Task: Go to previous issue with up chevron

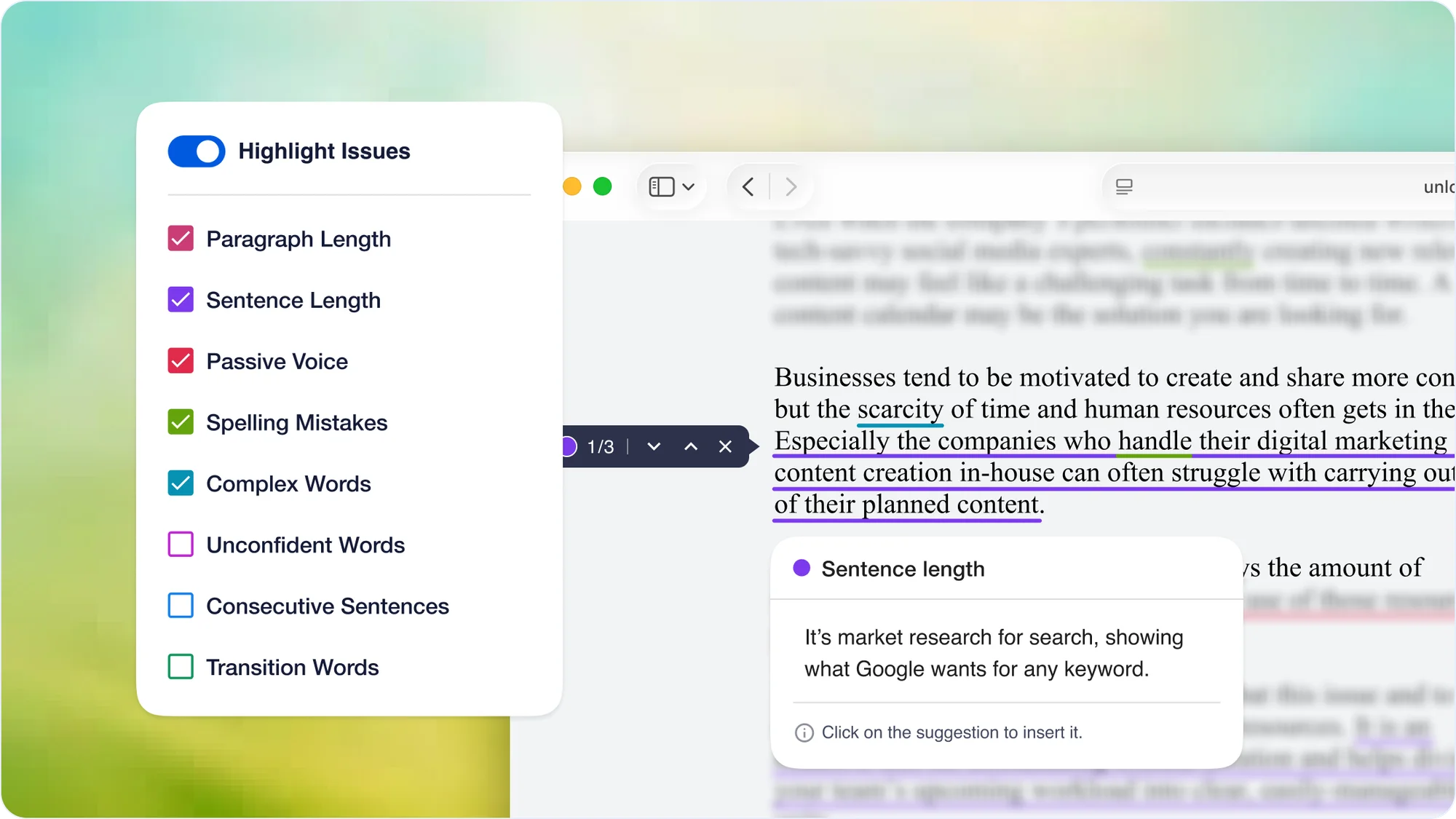Action: point(691,446)
